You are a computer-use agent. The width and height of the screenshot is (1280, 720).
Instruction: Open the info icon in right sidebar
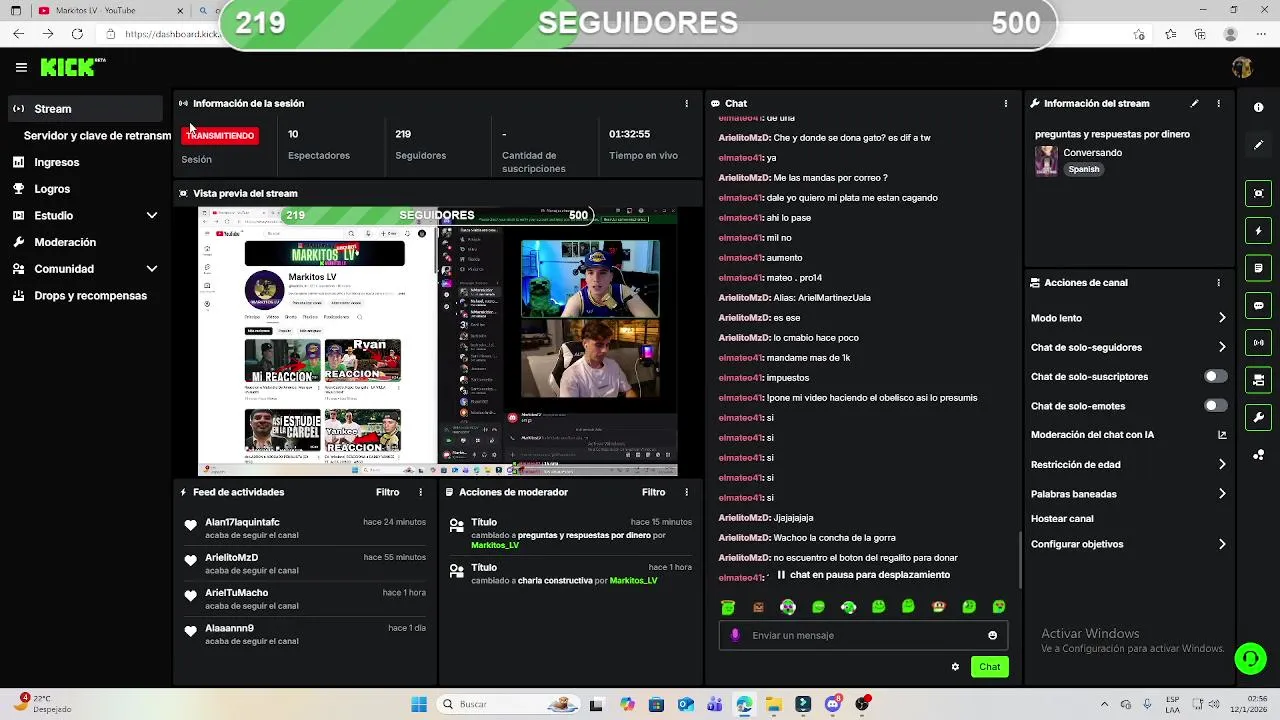pyautogui.click(x=1258, y=107)
